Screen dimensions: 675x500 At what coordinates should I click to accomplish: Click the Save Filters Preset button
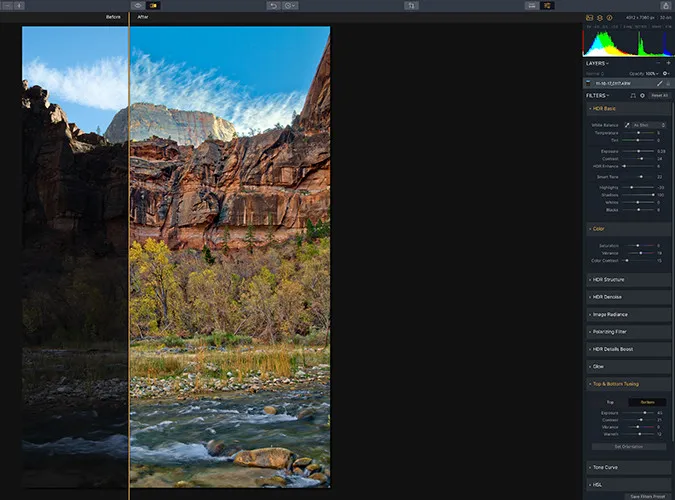click(647, 495)
